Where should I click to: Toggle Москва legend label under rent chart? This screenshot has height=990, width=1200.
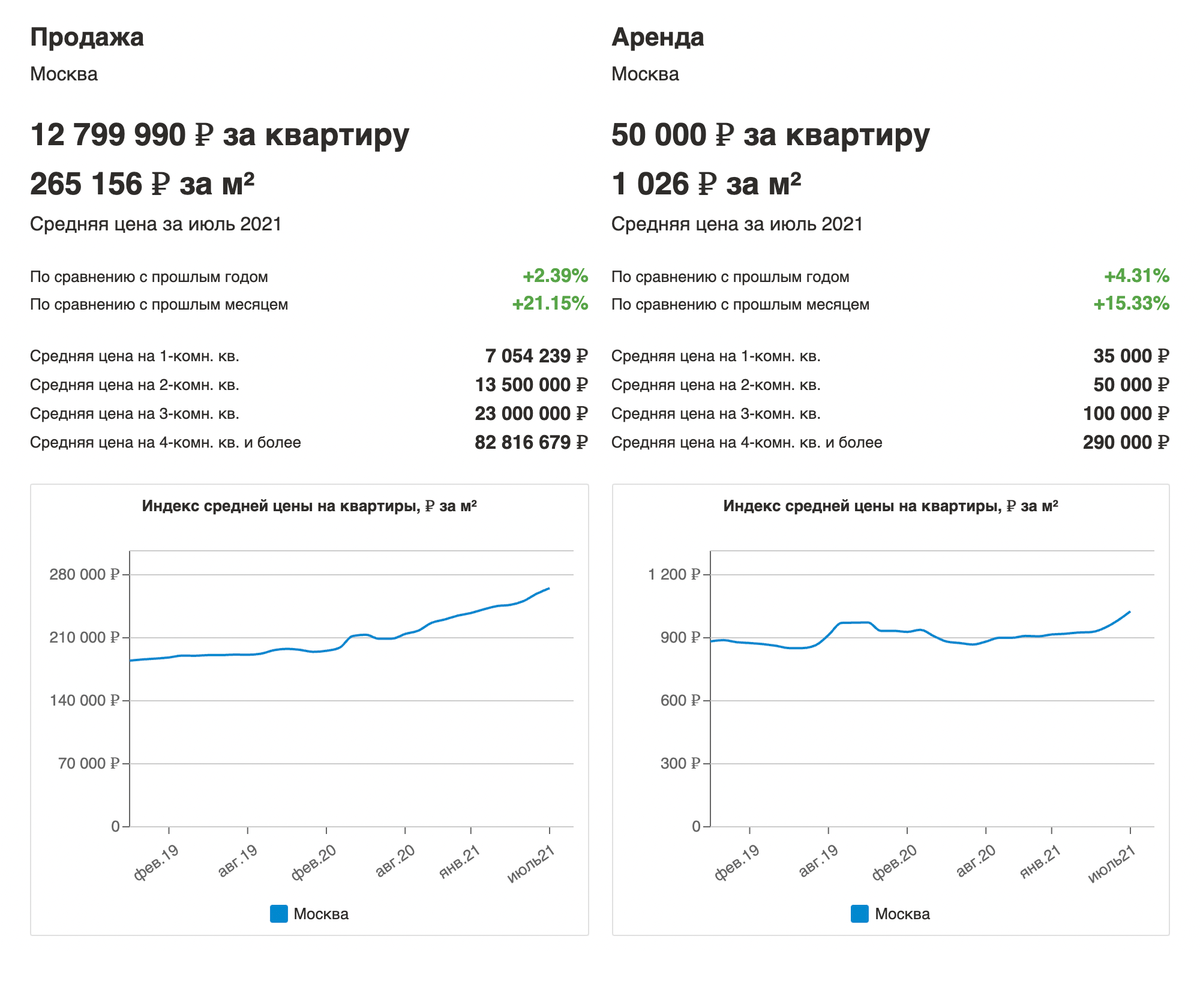[902, 914]
